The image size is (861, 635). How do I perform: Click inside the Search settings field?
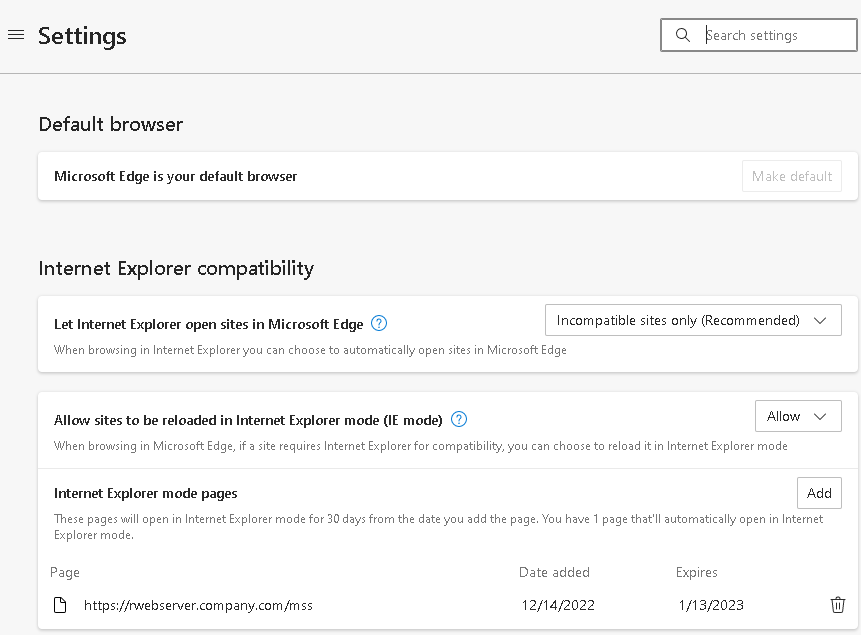click(x=760, y=34)
